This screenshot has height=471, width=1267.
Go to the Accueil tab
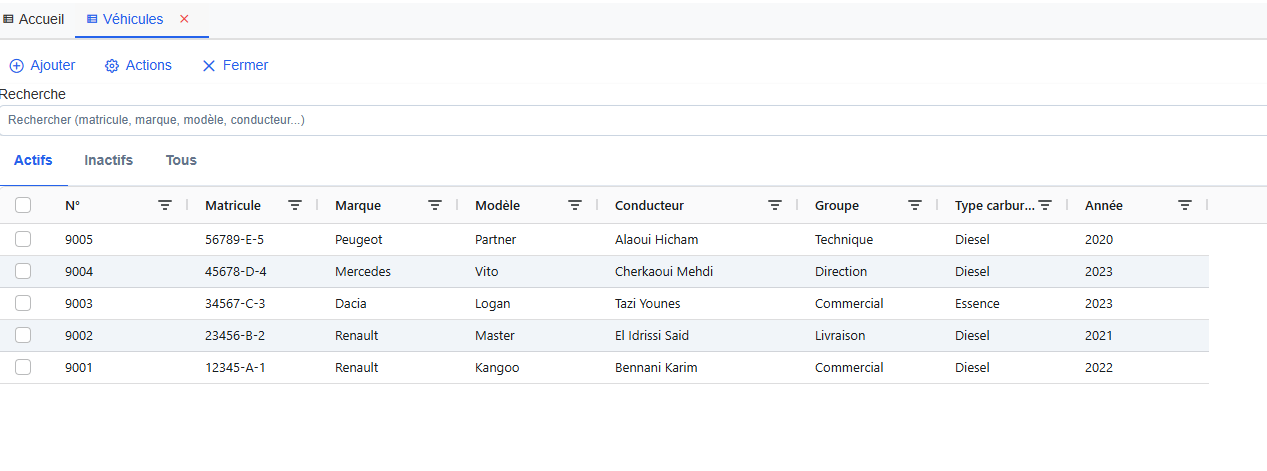pos(34,19)
